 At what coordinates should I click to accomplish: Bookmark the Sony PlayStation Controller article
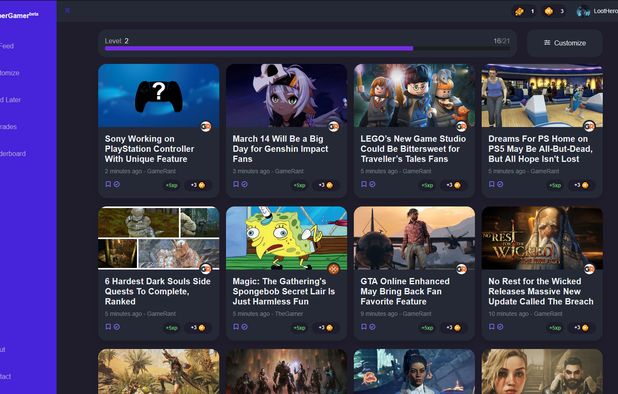108,184
